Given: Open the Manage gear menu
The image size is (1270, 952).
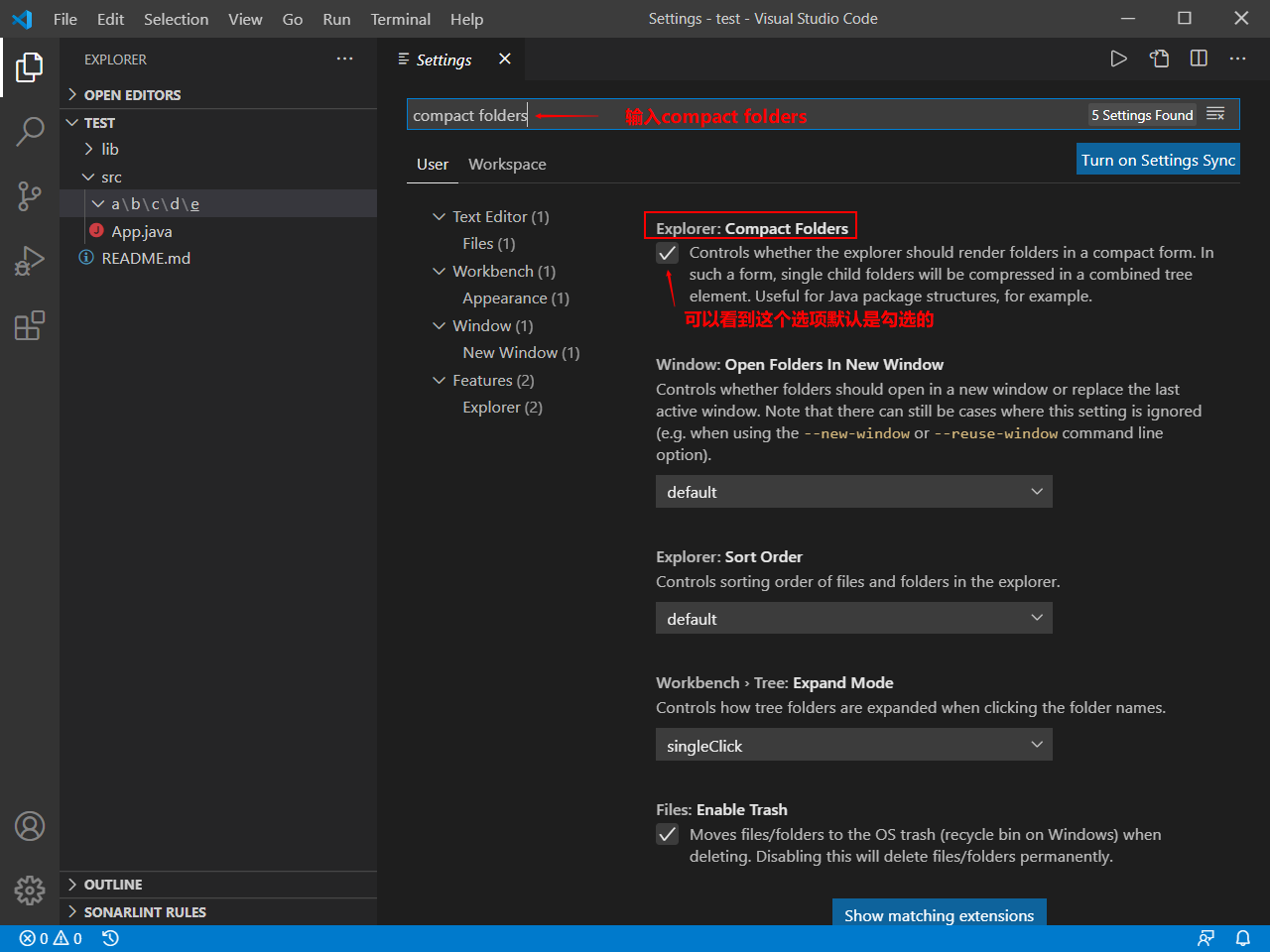Looking at the screenshot, I should [30, 890].
